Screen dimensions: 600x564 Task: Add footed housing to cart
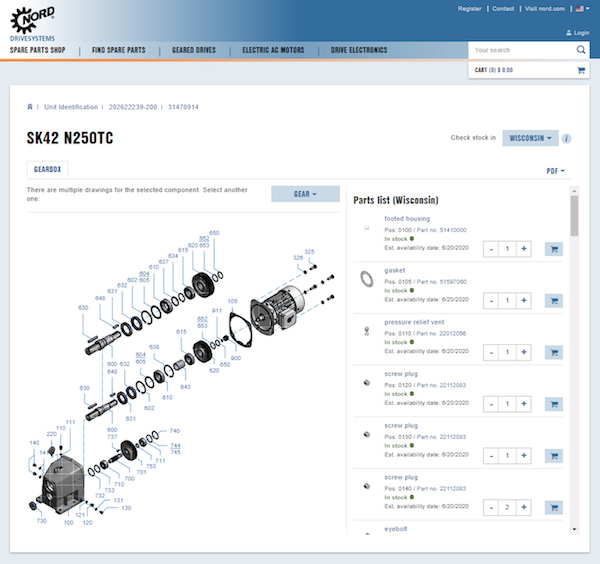[x=553, y=249]
